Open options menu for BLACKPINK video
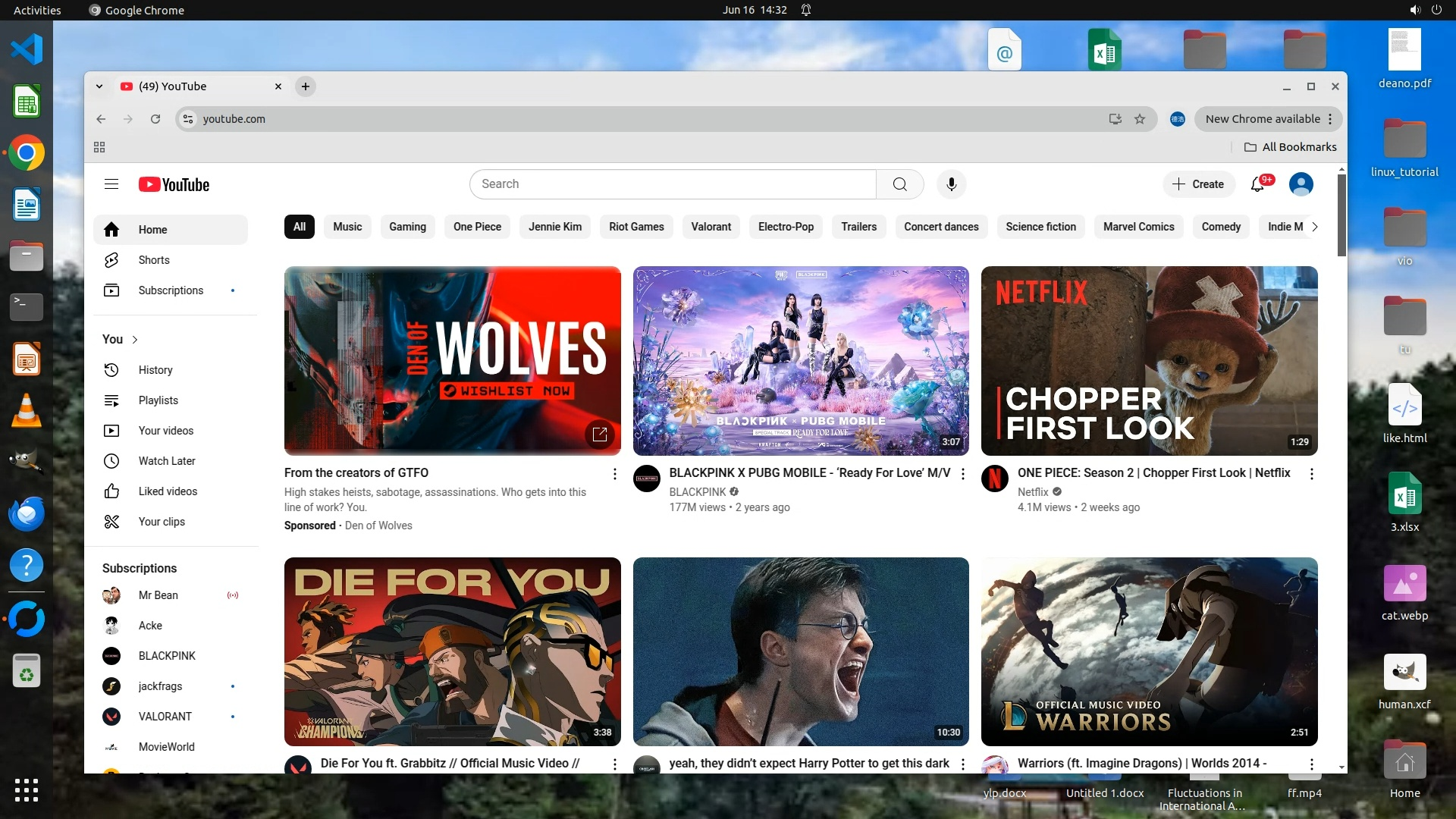Screen dimensions: 1456x819 (963, 474)
